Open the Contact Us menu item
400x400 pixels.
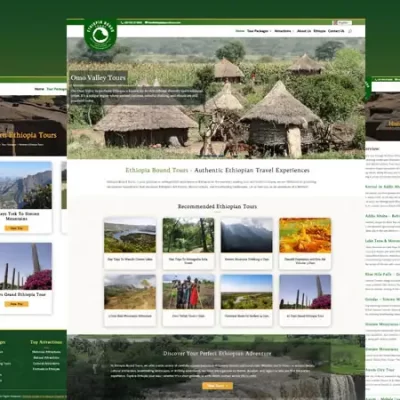[336, 31]
